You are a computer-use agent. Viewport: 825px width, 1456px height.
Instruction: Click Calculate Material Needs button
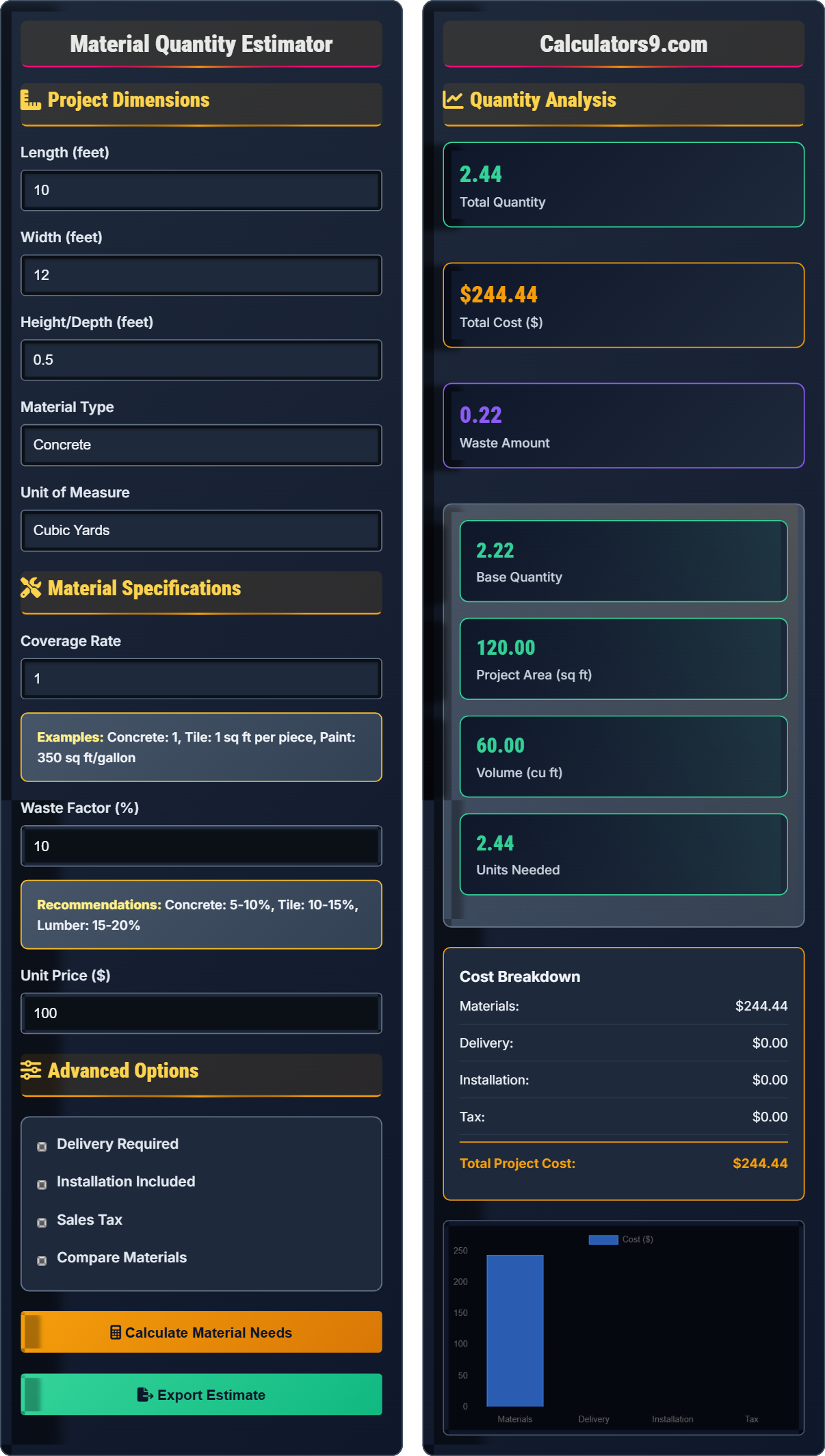pos(201,1332)
